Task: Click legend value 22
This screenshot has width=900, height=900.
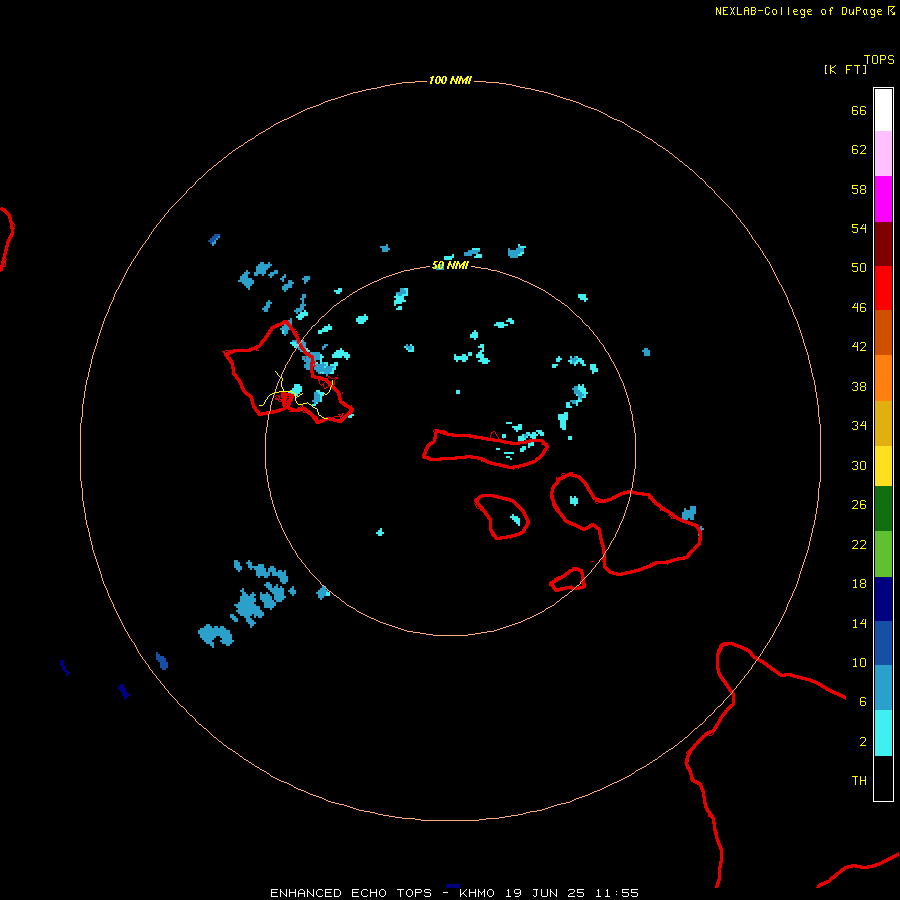Action: tap(859, 544)
